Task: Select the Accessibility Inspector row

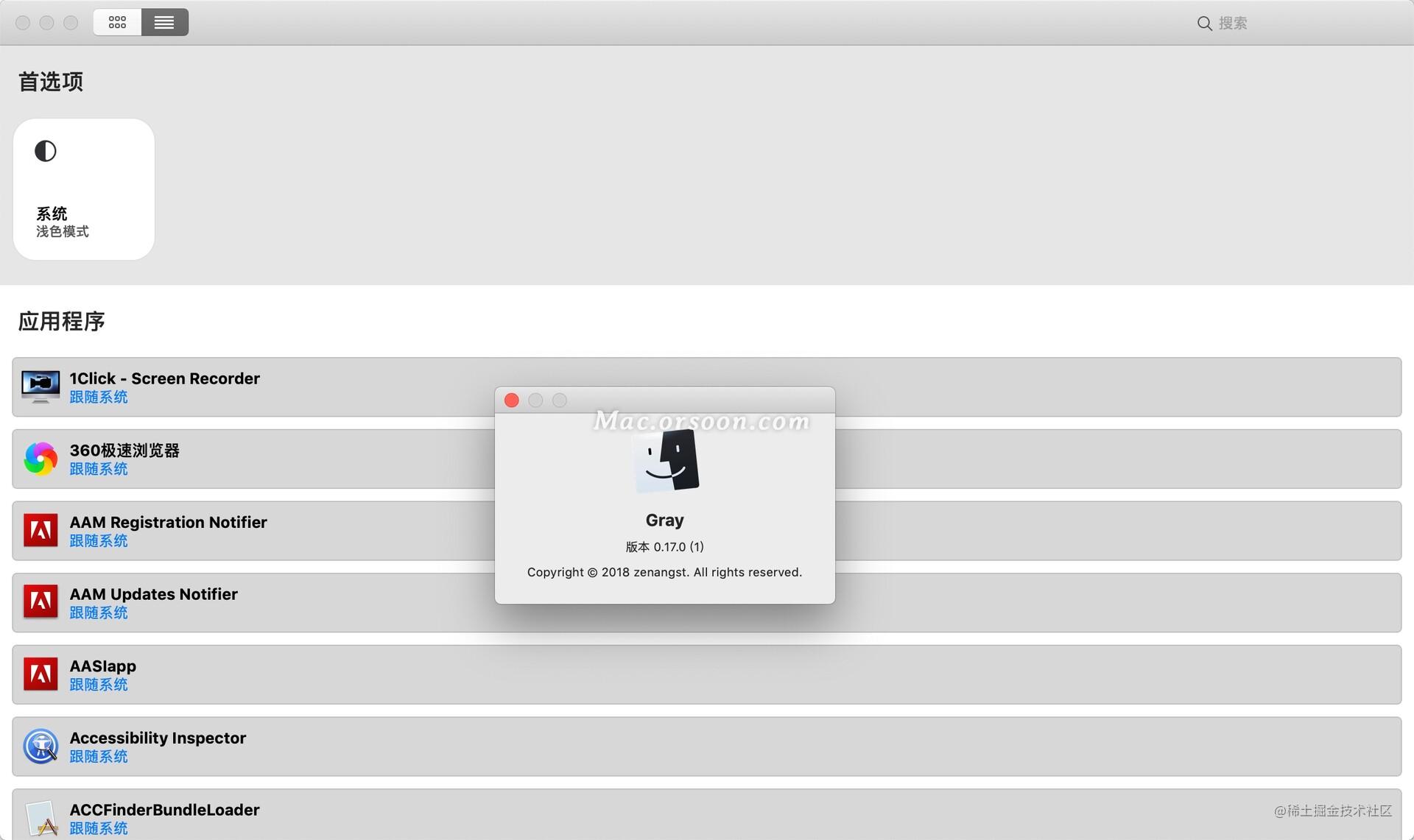Action: 706,747
